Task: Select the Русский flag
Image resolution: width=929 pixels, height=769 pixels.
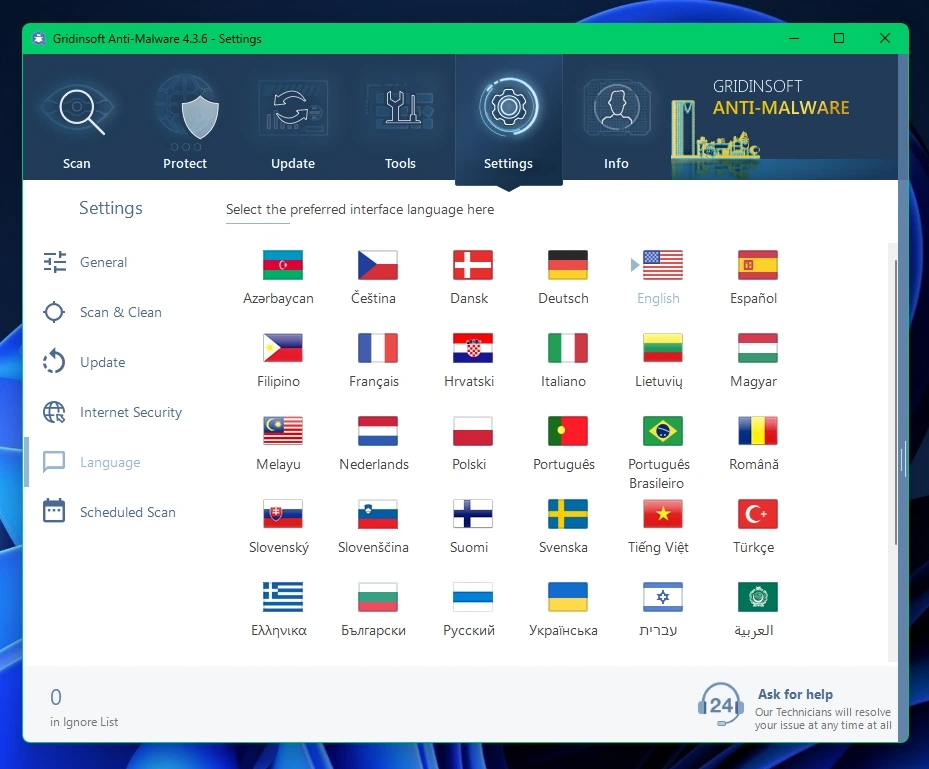Action: pyautogui.click(x=473, y=597)
